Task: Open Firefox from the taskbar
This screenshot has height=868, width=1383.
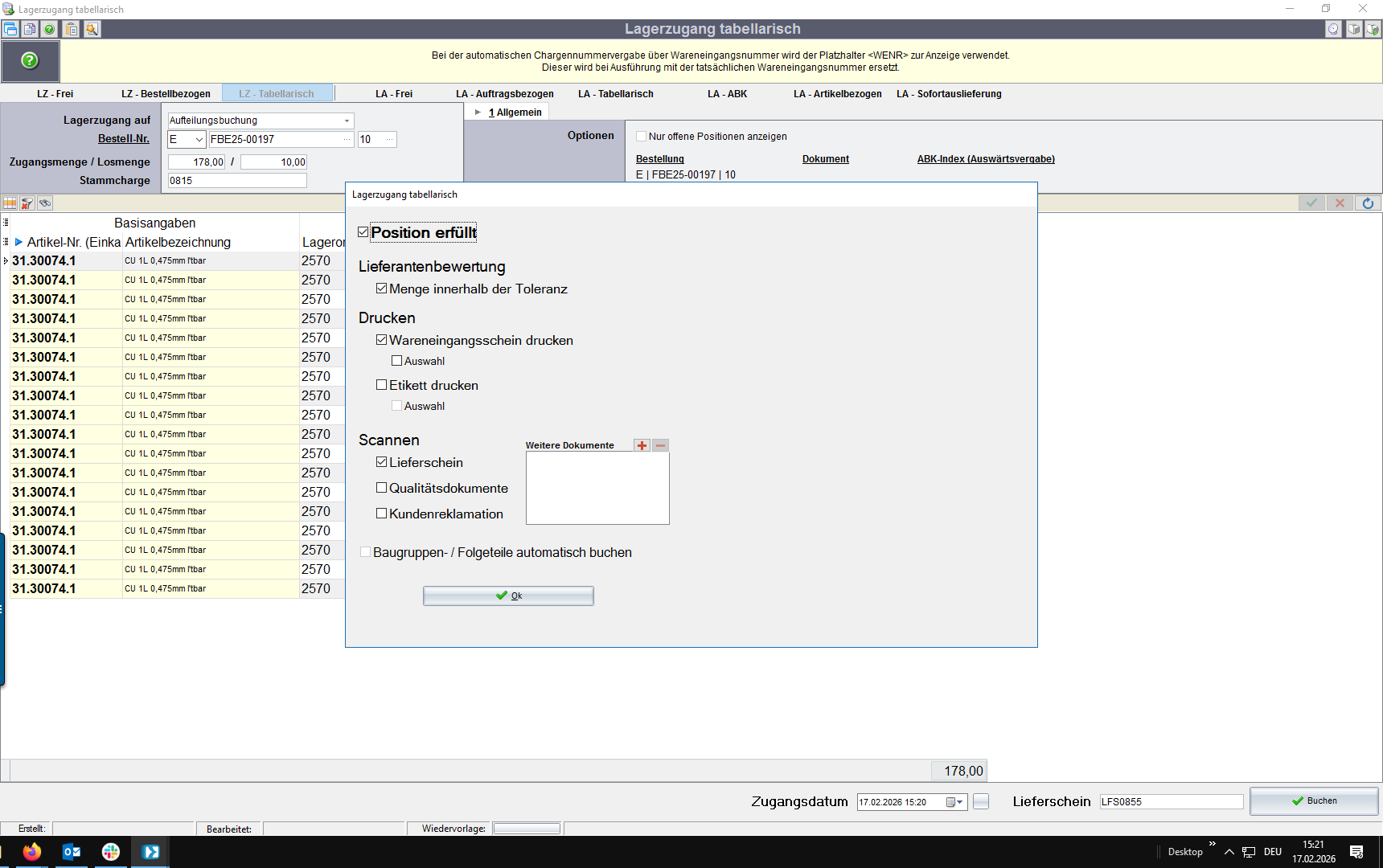Action: (x=32, y=852)
